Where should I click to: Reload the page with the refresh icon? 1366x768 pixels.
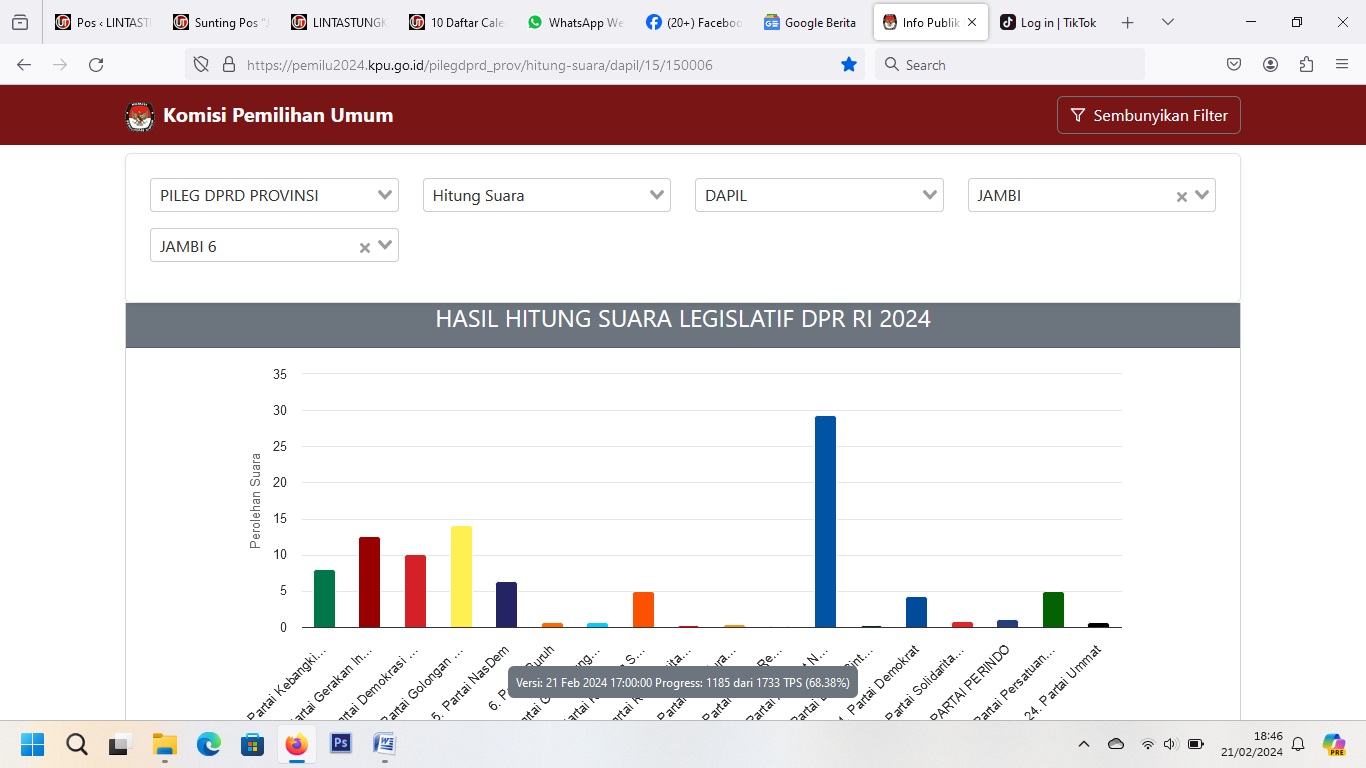(96, 65)
